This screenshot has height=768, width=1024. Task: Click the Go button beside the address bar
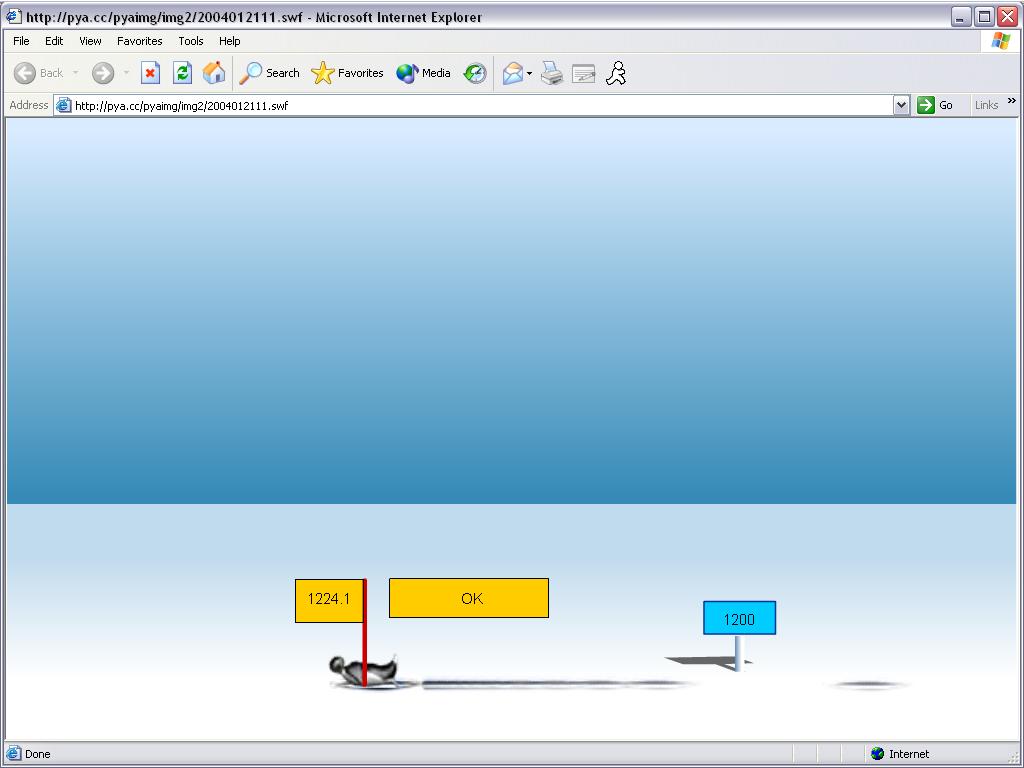click(x=936, y=105)
